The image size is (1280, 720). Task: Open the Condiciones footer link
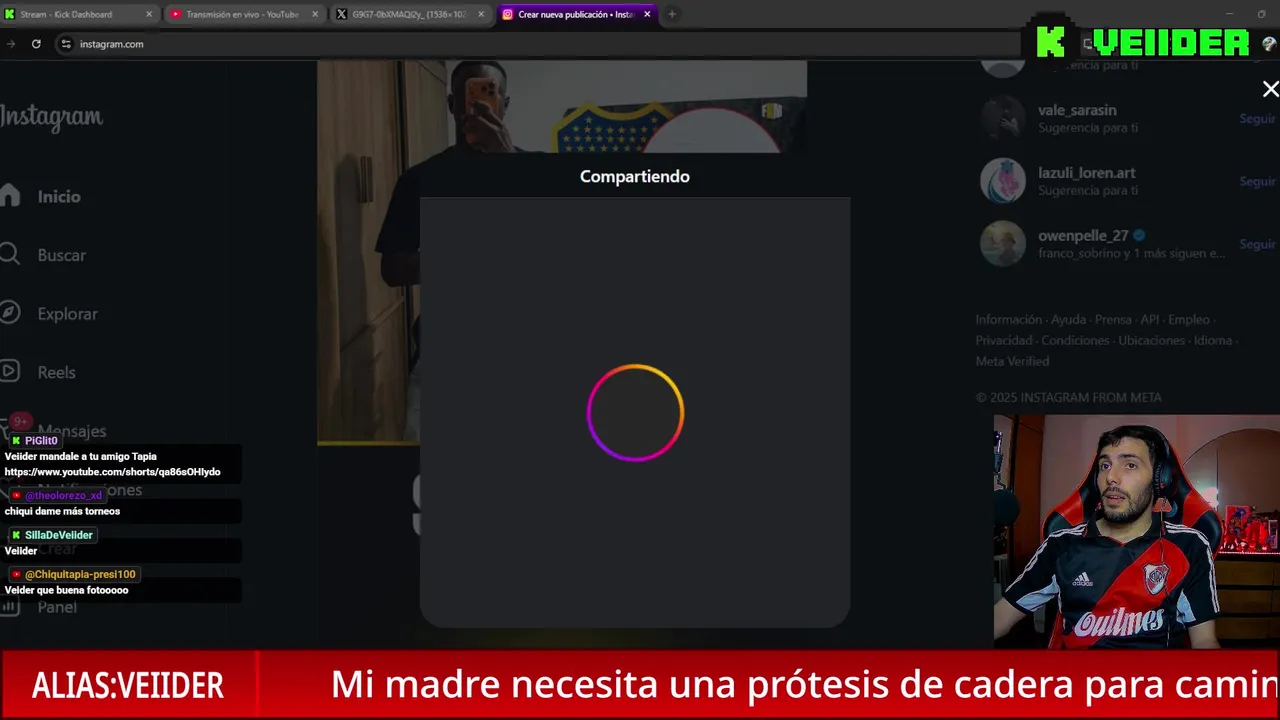click(1075, 341)
